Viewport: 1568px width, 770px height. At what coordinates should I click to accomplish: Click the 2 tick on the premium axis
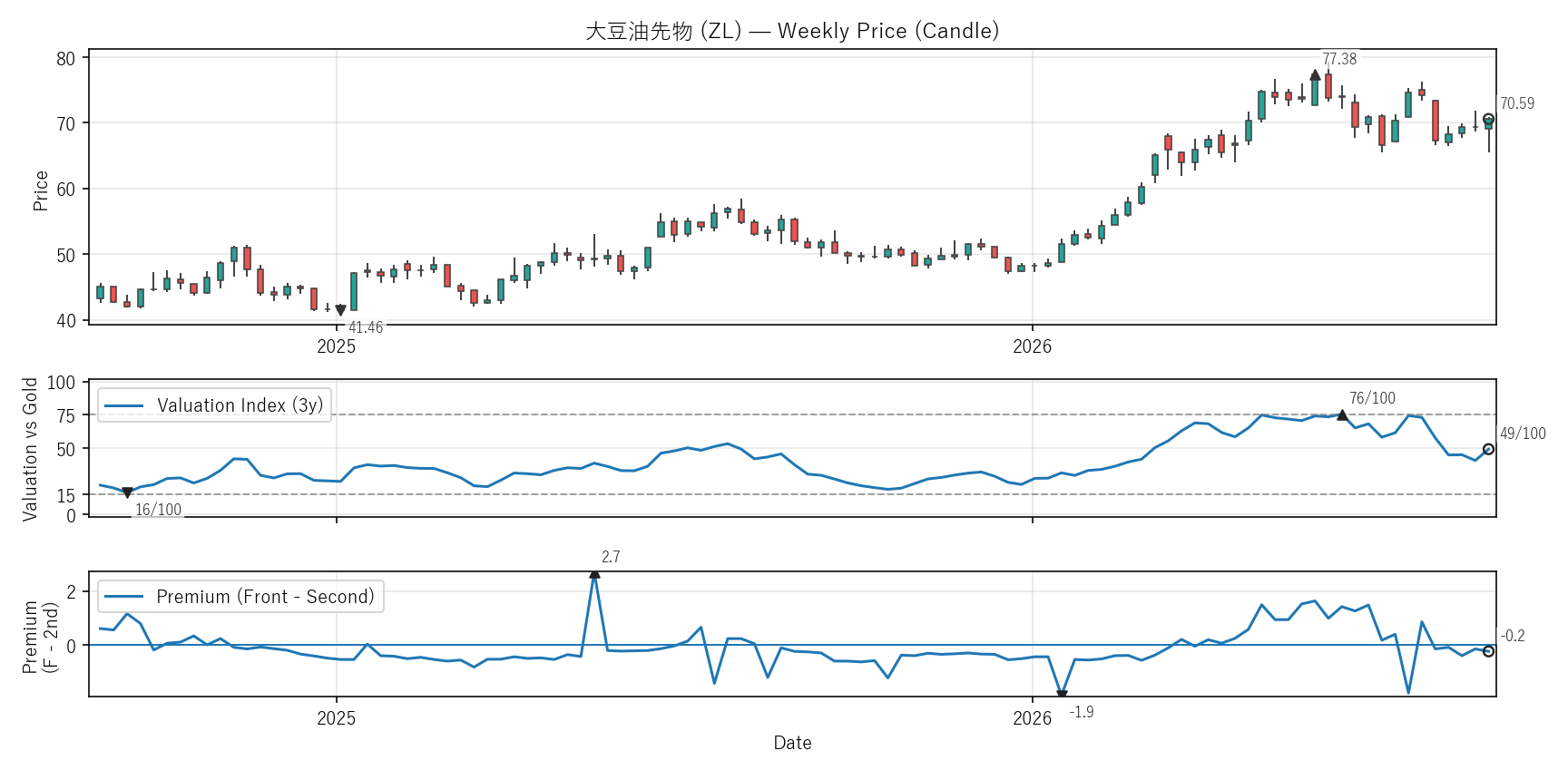click(72, 592)
